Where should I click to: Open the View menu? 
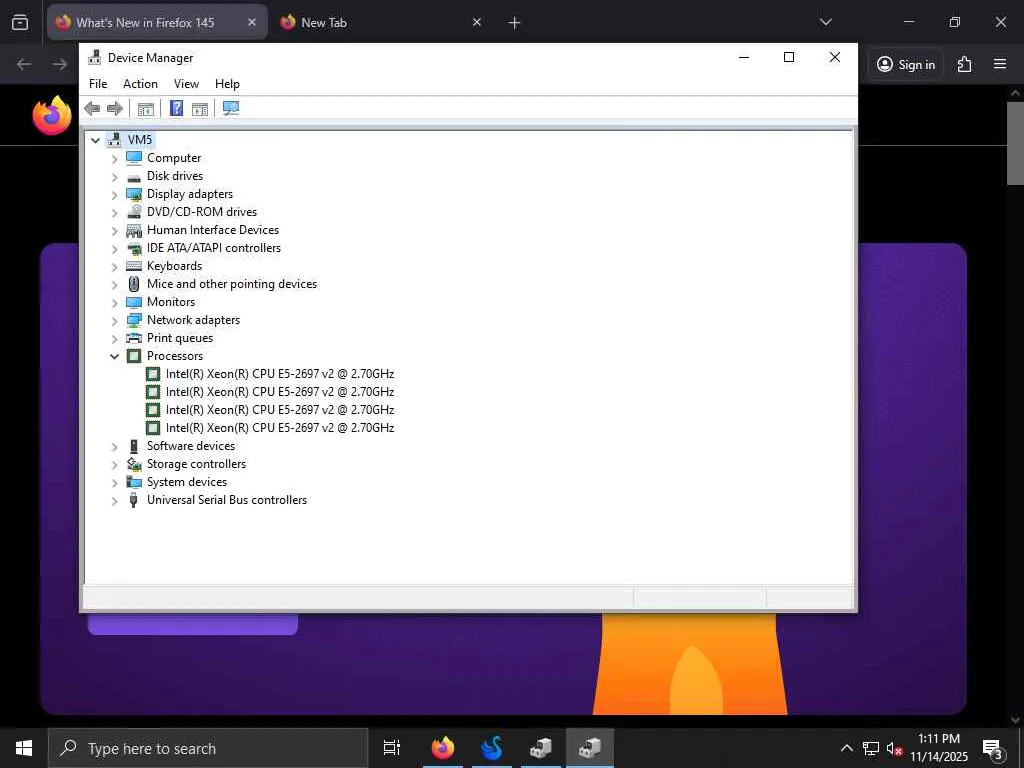[186, 84]
